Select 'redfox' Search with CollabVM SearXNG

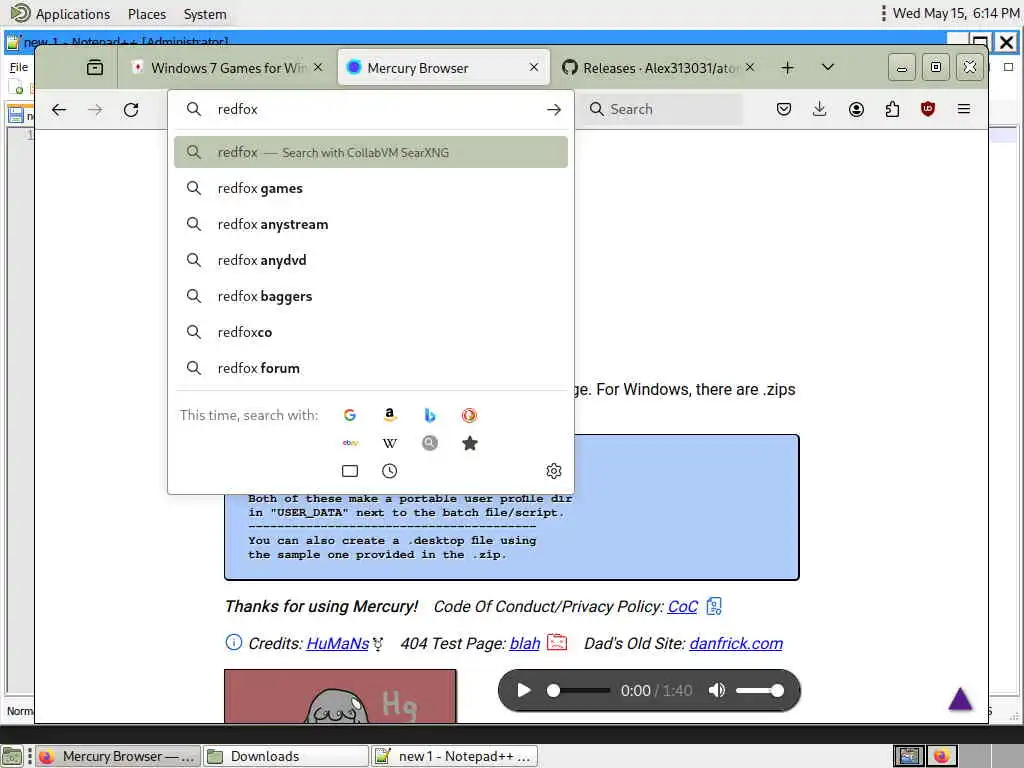pyautogui.click(x=370, y=152)
